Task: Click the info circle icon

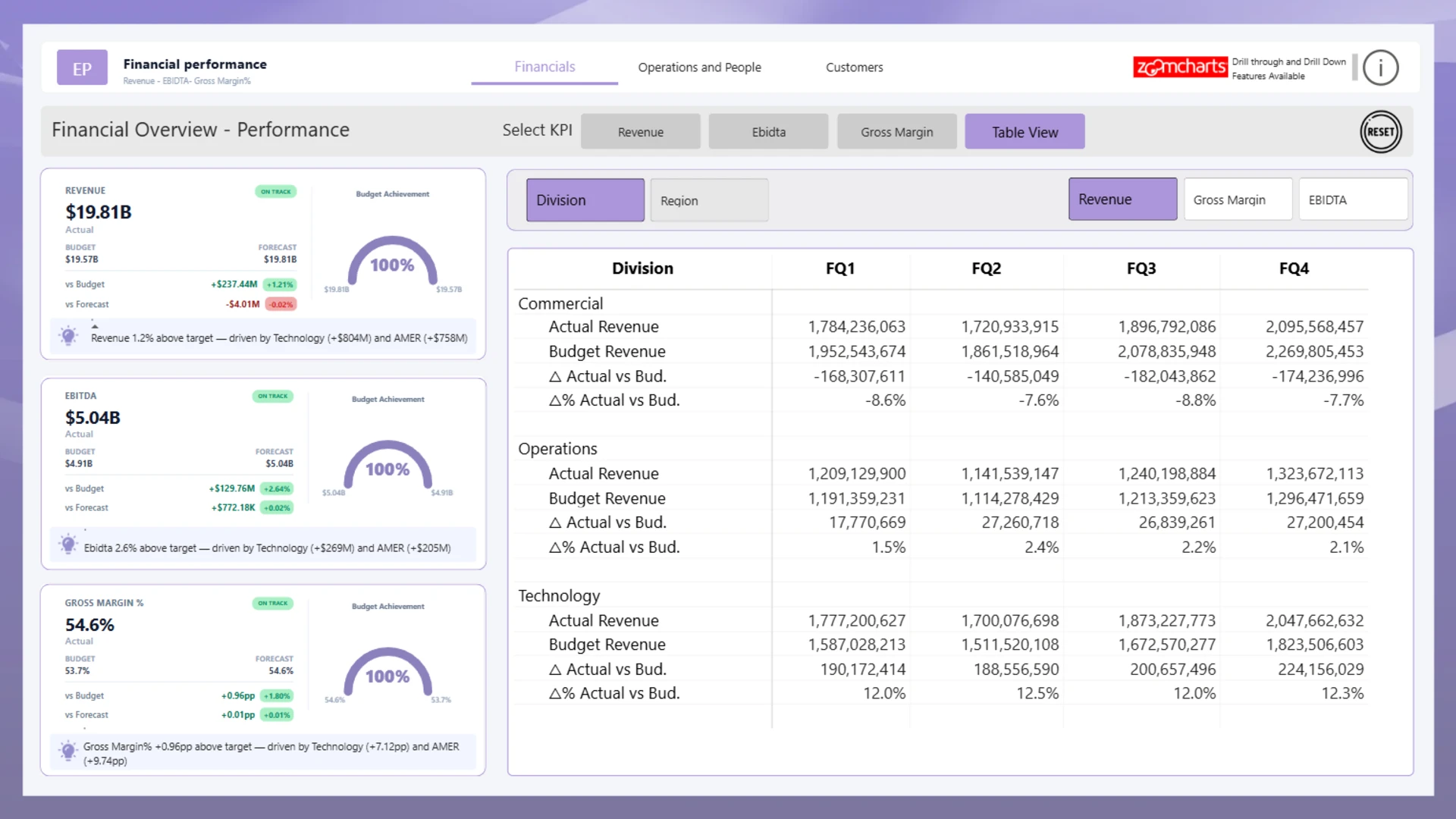Action: point(1379,68)
